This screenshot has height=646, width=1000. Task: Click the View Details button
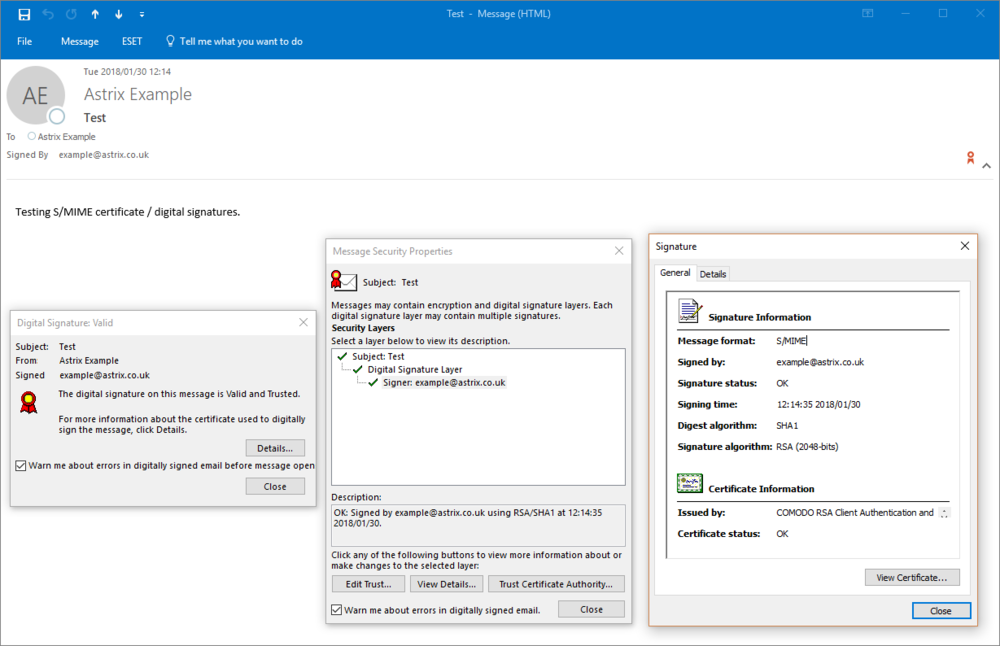pyautogui.click(x=446, y=584)
